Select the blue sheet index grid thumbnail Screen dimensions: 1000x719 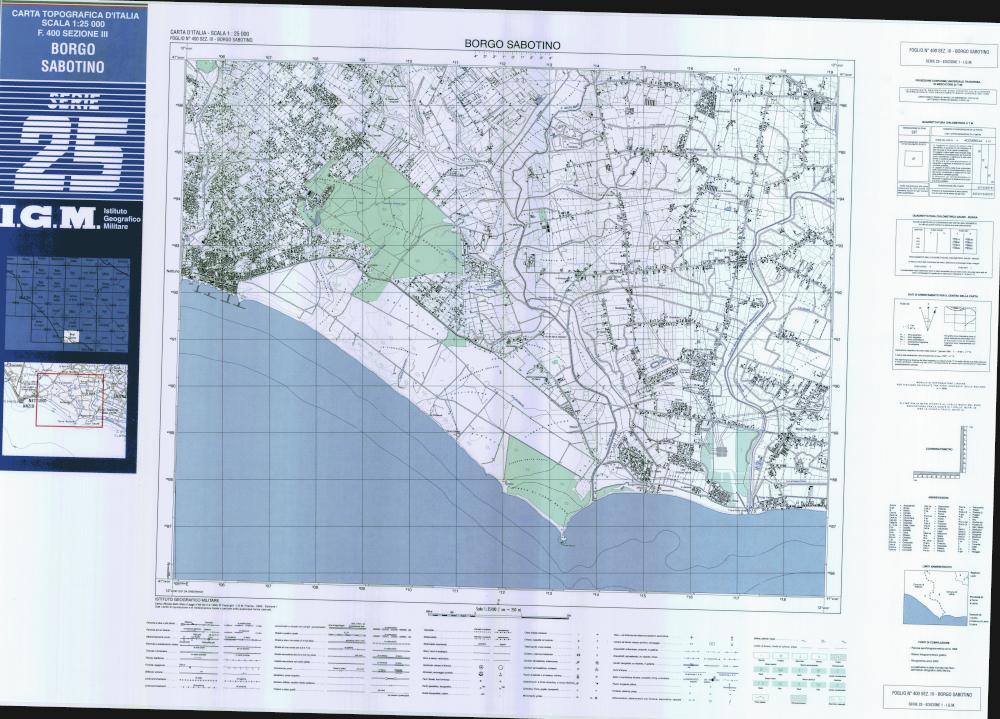point(68,304)
